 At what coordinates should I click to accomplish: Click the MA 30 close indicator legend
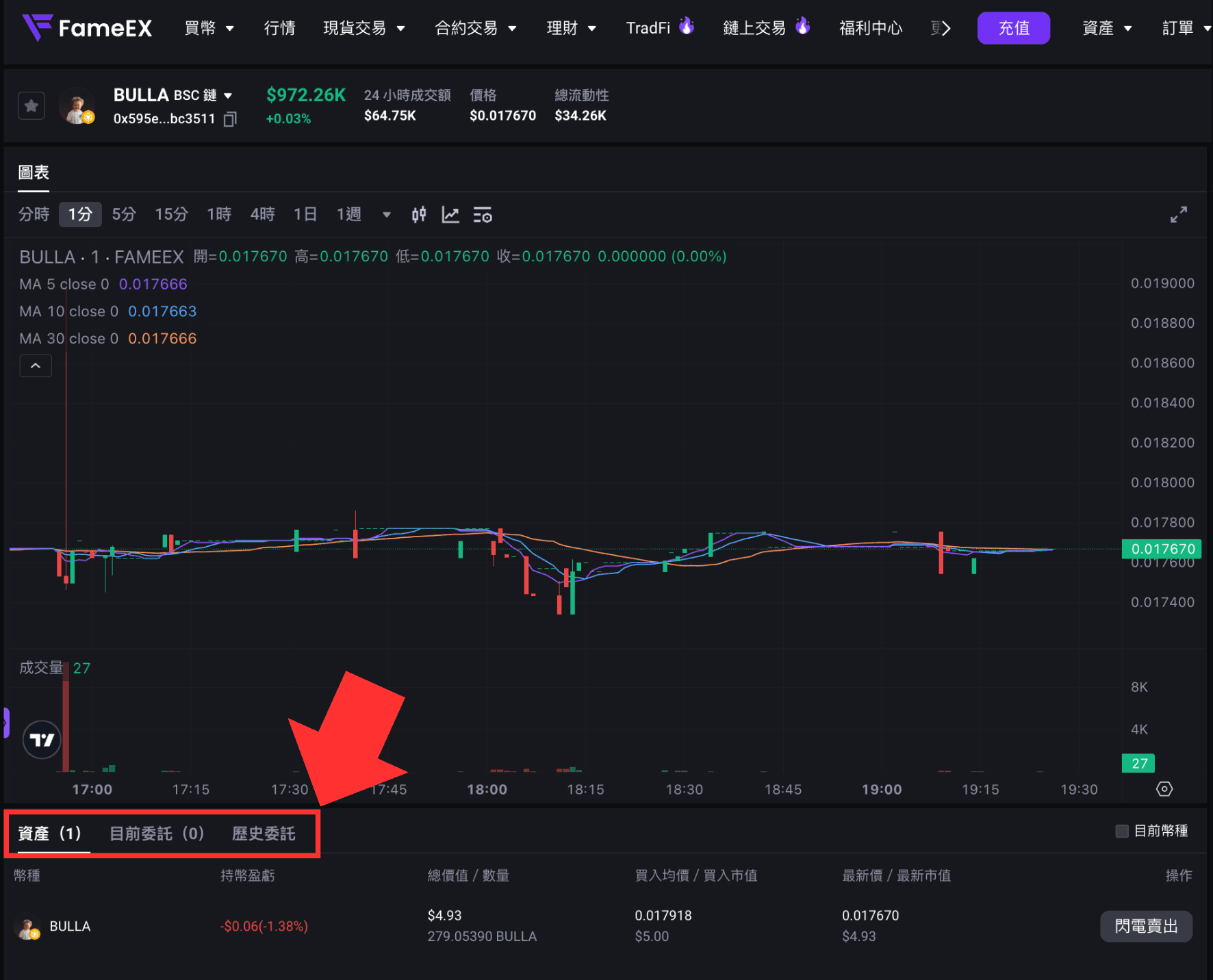click(108, 339)
